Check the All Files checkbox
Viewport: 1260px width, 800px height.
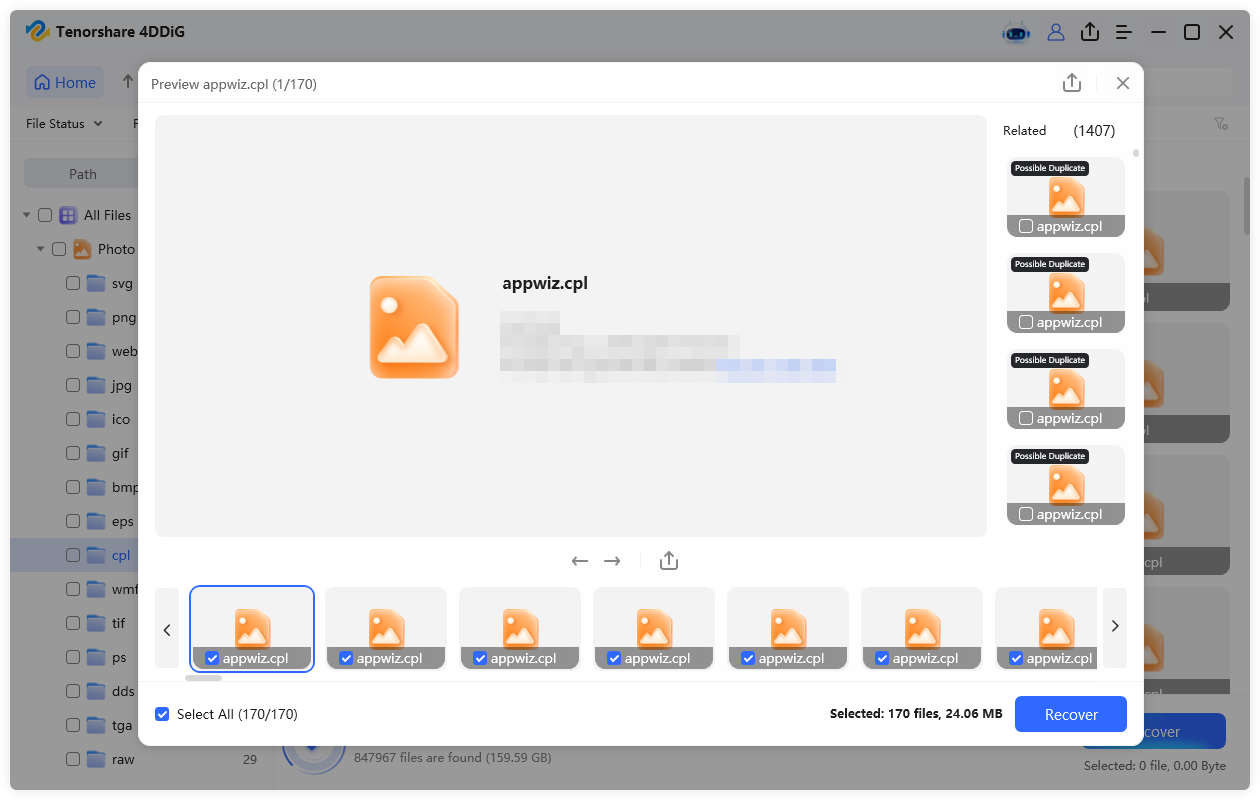click(45, 215)
